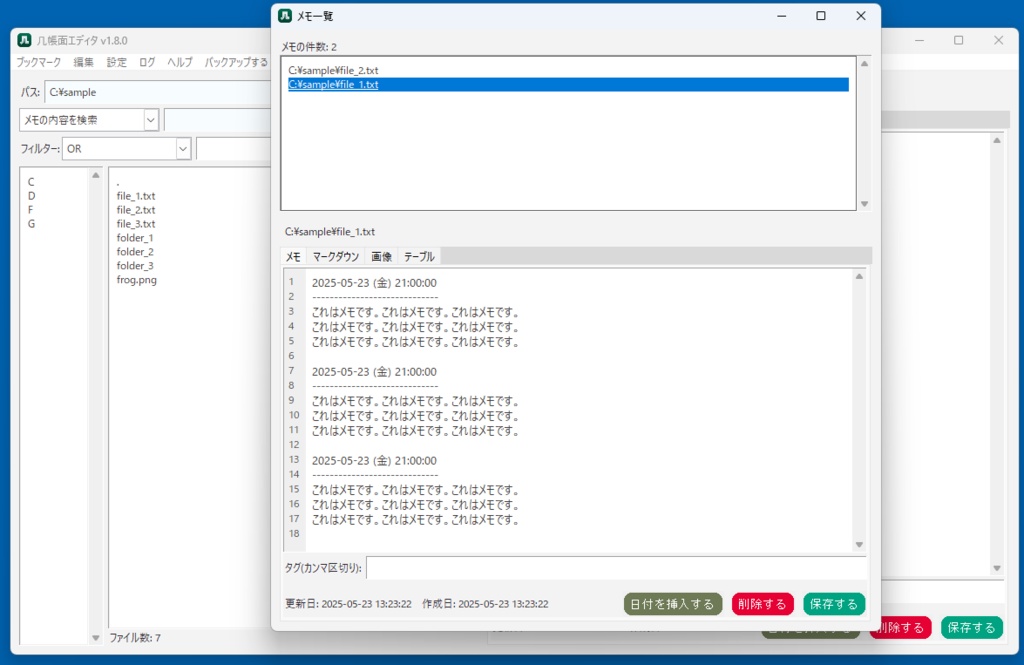Click empty line 18 in memo editor

pyautogui.click(x=578, y=534)
